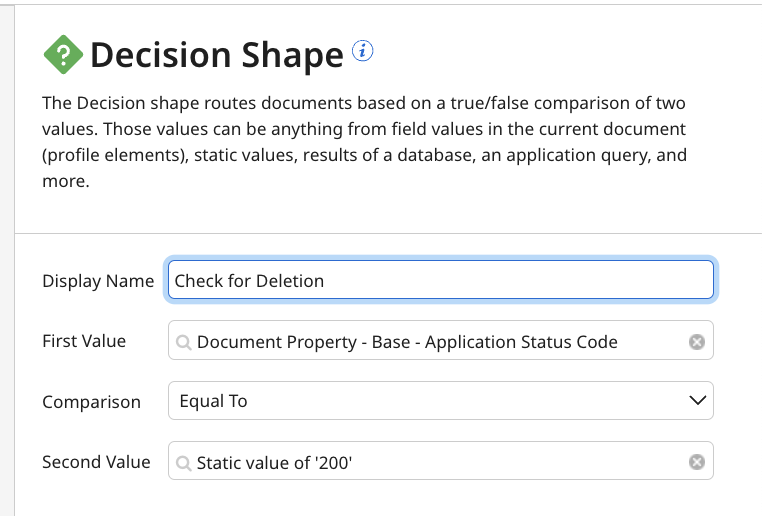Click the Decision shape description paragraph
762x516 pixels.
click(x=365, y=143)
